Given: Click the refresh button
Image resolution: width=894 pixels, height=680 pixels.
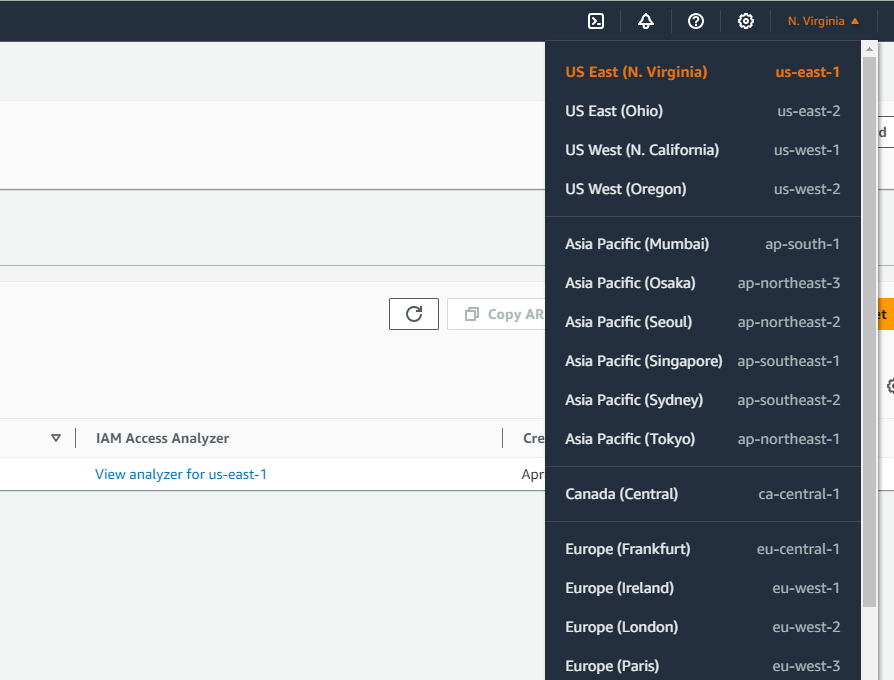Looking at the screenshot, I should point(414,313).
